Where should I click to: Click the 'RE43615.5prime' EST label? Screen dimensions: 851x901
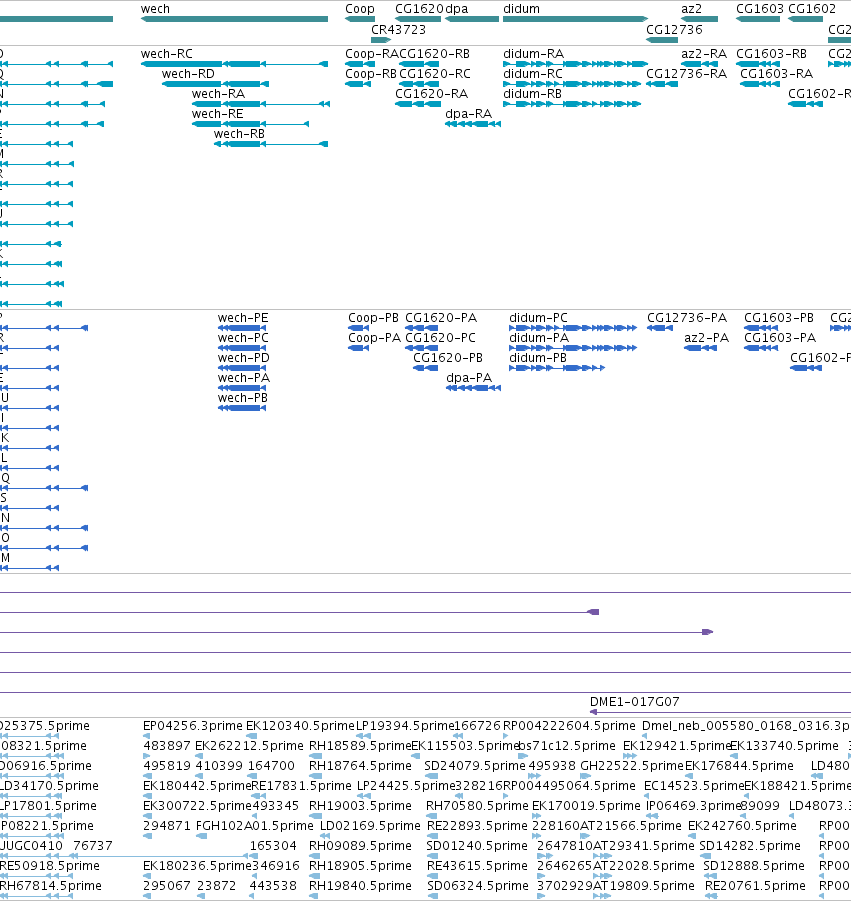click(478, 866)
